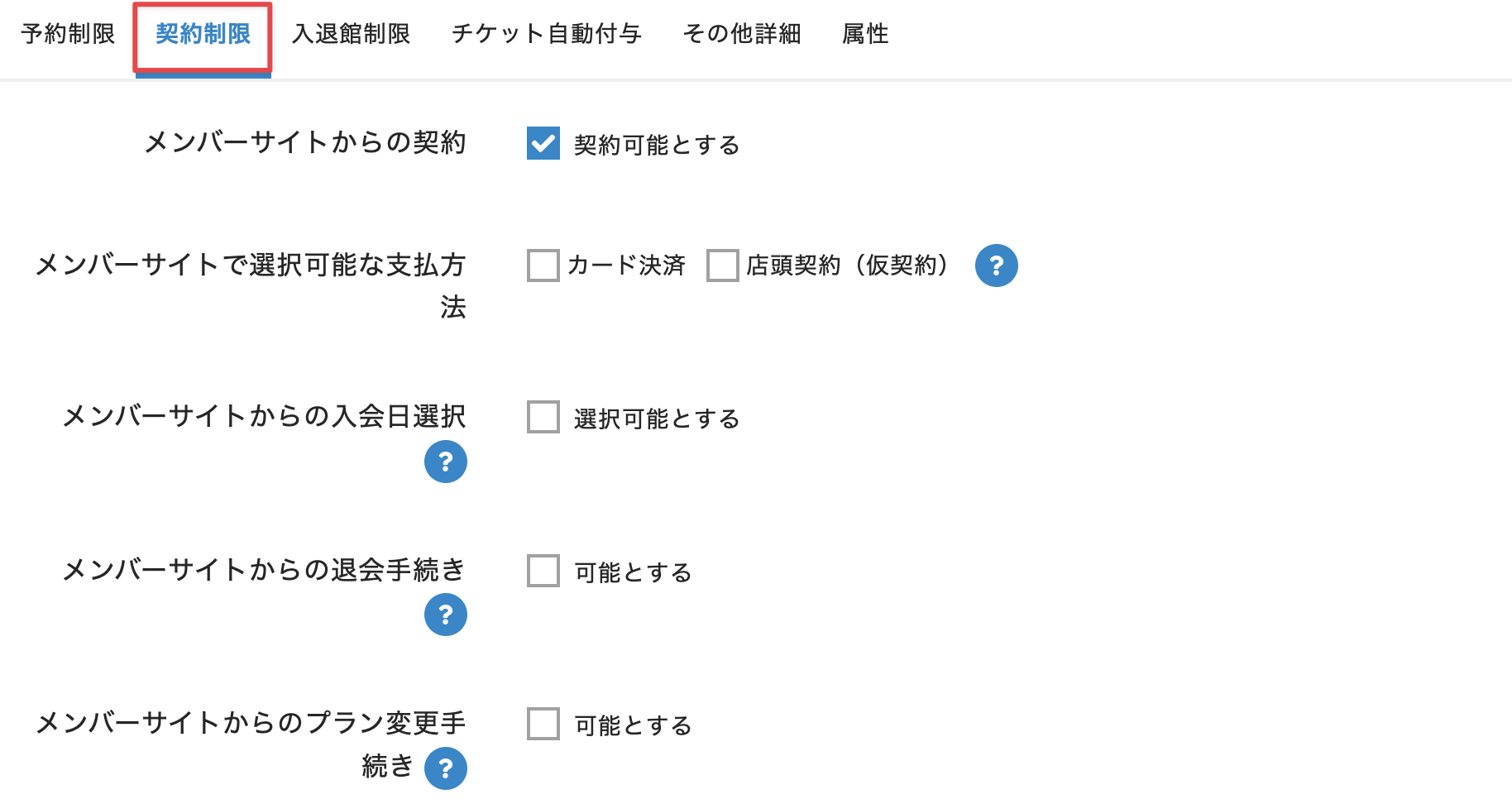This screenshot has height=799, width=1512.
Task: Check 可能とする for 退会手続き
Action: (543, 571)
